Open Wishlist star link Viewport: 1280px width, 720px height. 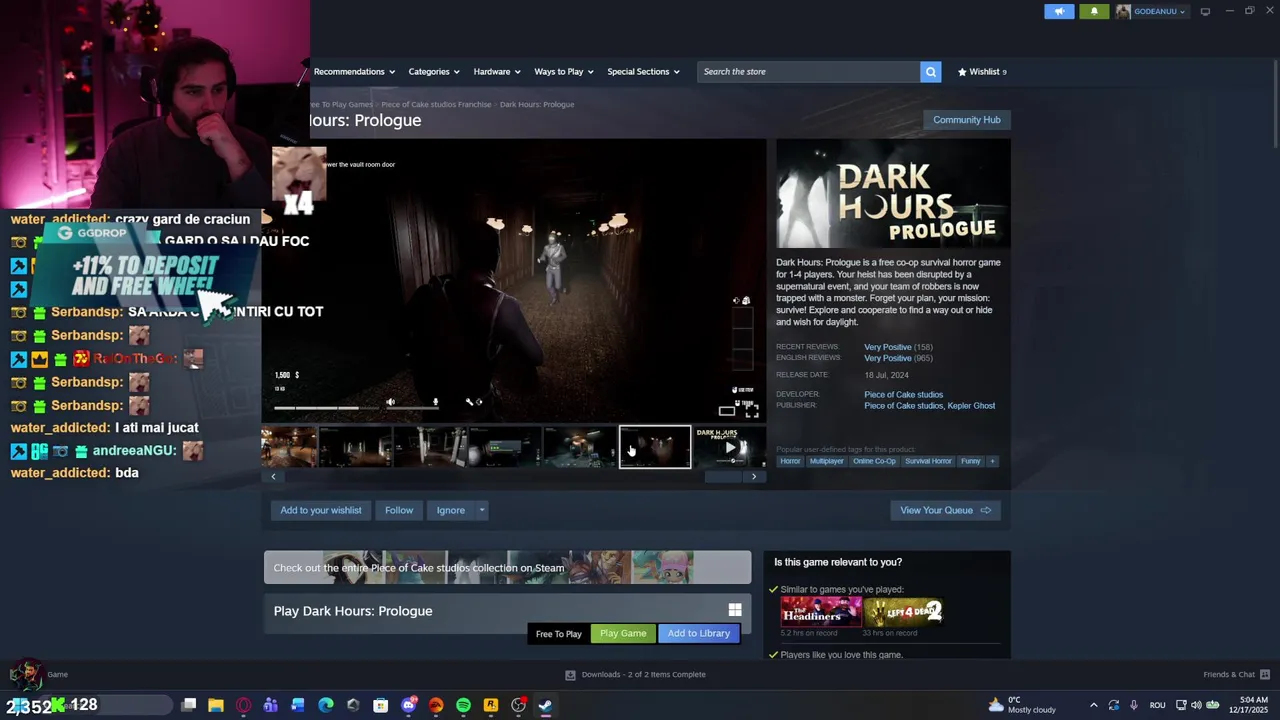click(982, 72)
